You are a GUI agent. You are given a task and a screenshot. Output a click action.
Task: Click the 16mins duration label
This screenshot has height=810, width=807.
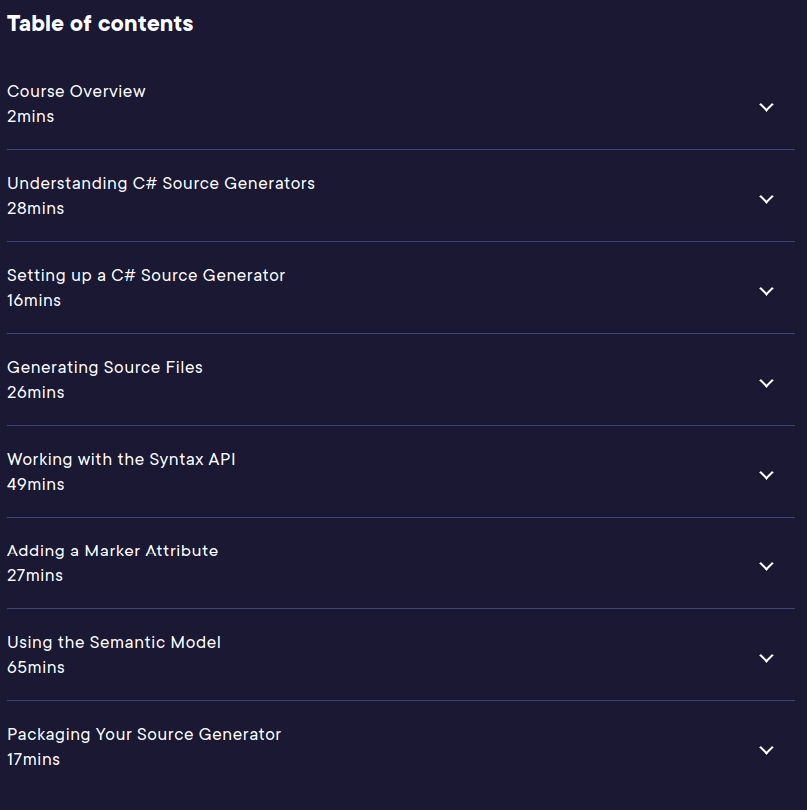(34, 301)
